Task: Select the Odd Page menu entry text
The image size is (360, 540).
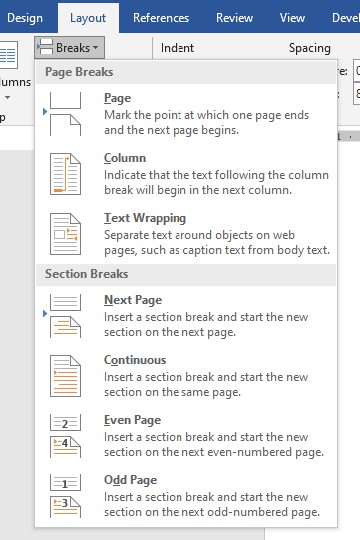Action: tap(131, 480)
